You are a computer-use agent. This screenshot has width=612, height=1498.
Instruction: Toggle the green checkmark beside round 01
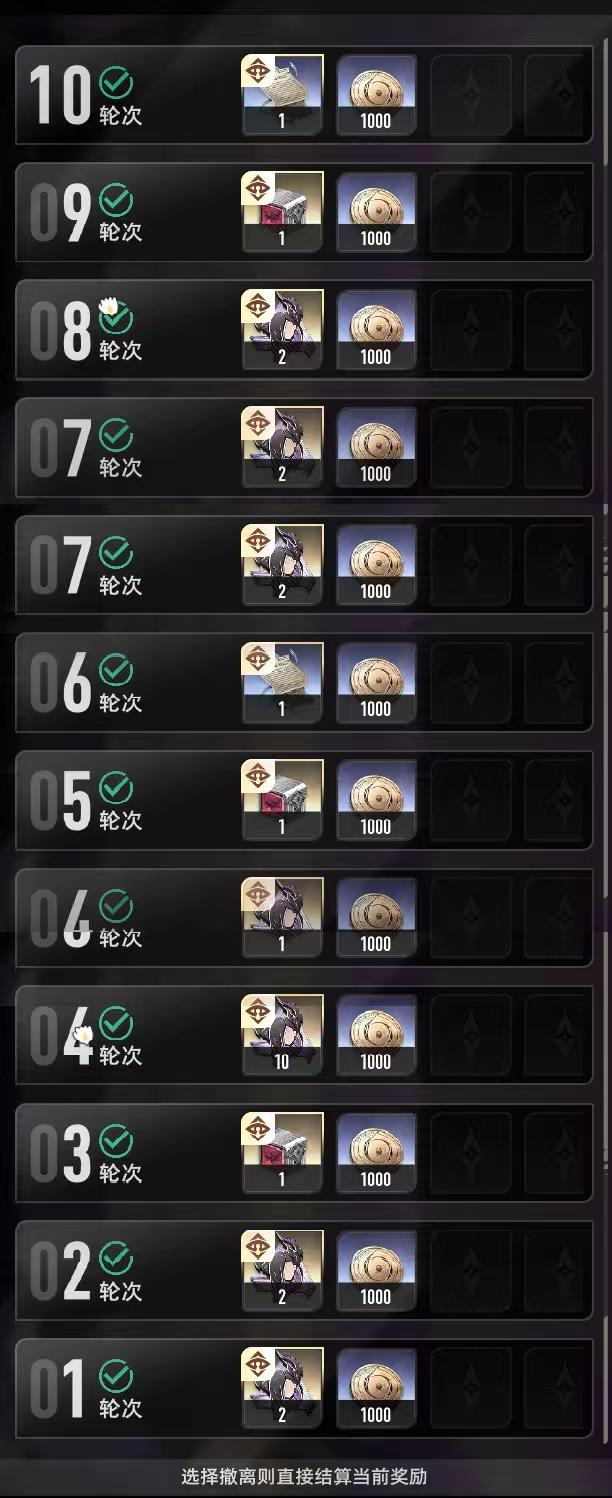tap(117, 1376)
